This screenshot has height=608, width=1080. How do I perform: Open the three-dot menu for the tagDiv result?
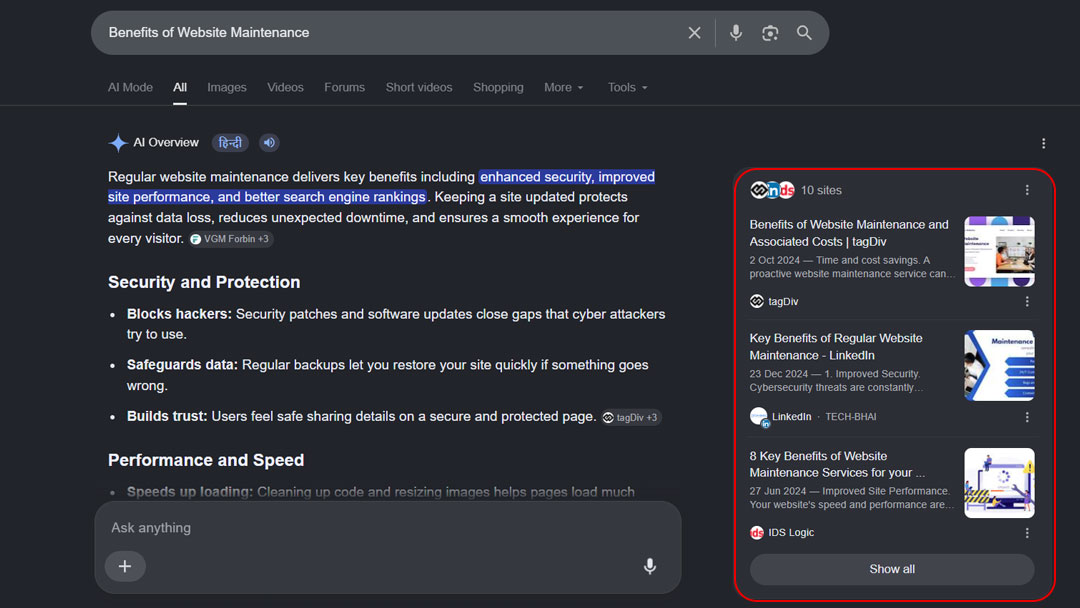coord(1027,302)
